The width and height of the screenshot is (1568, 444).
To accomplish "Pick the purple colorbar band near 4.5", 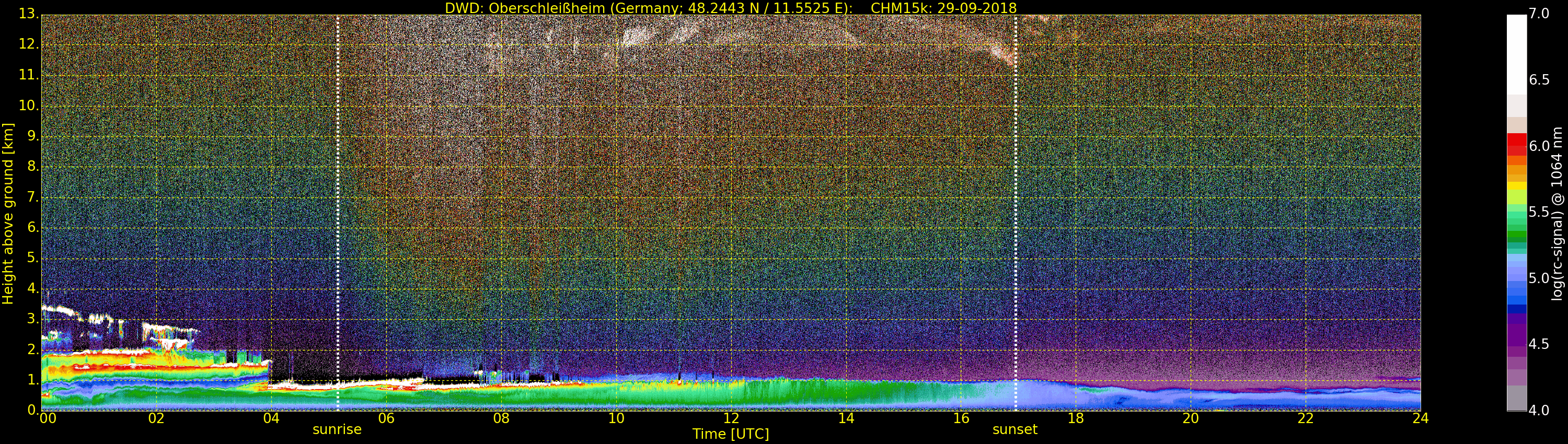I will 1516,341.
